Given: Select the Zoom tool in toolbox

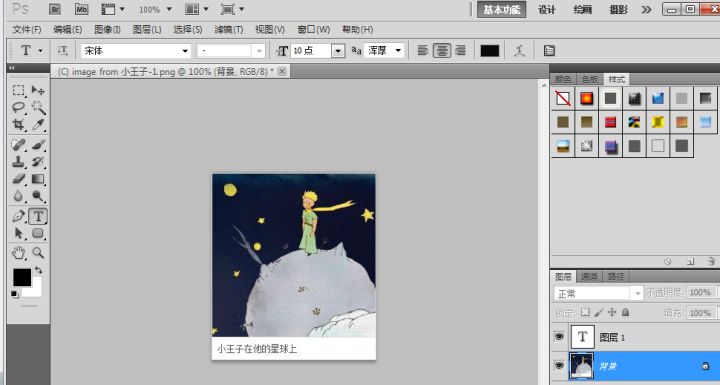Looking at the screenshot, I should 38,252.
